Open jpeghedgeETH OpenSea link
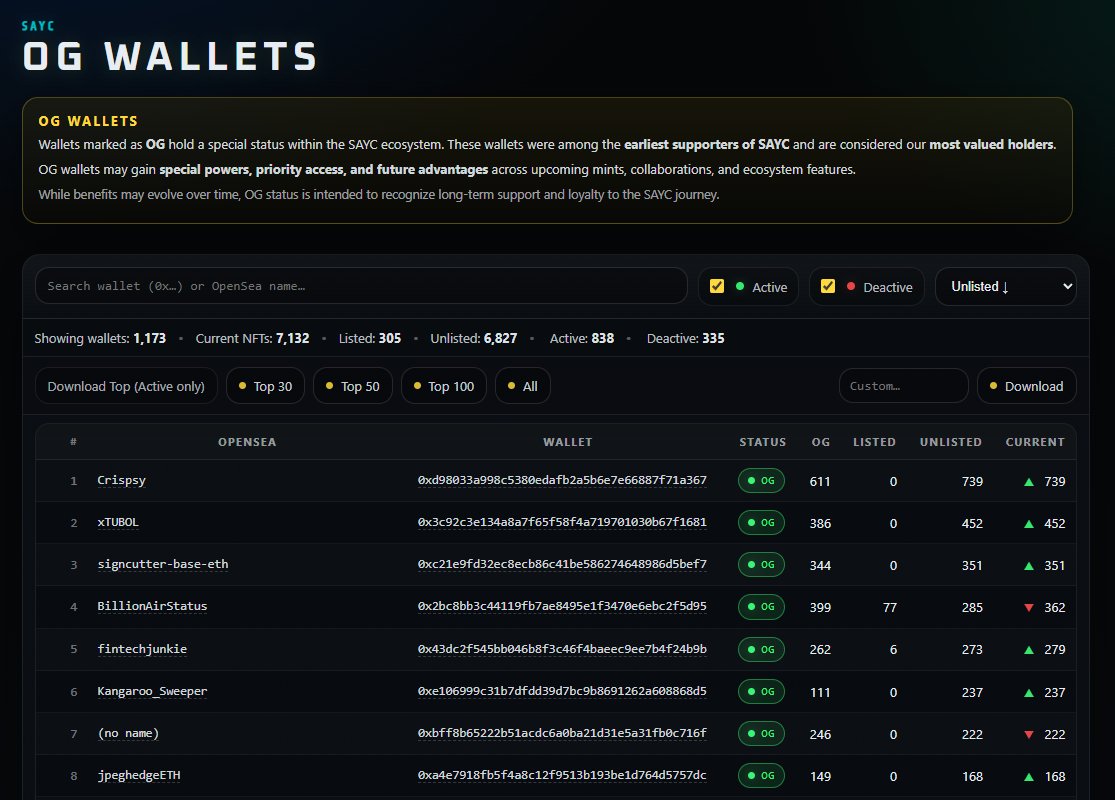 click(139, 775)
